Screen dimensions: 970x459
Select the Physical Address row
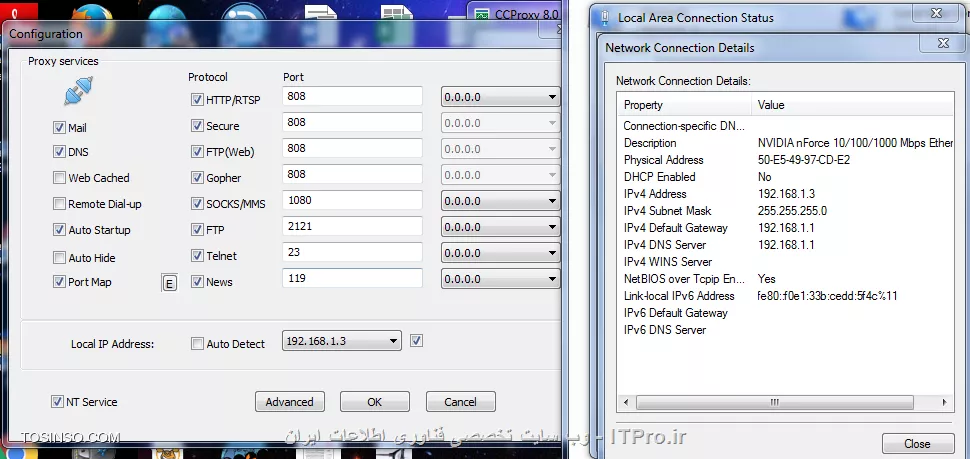click(786, 160)
